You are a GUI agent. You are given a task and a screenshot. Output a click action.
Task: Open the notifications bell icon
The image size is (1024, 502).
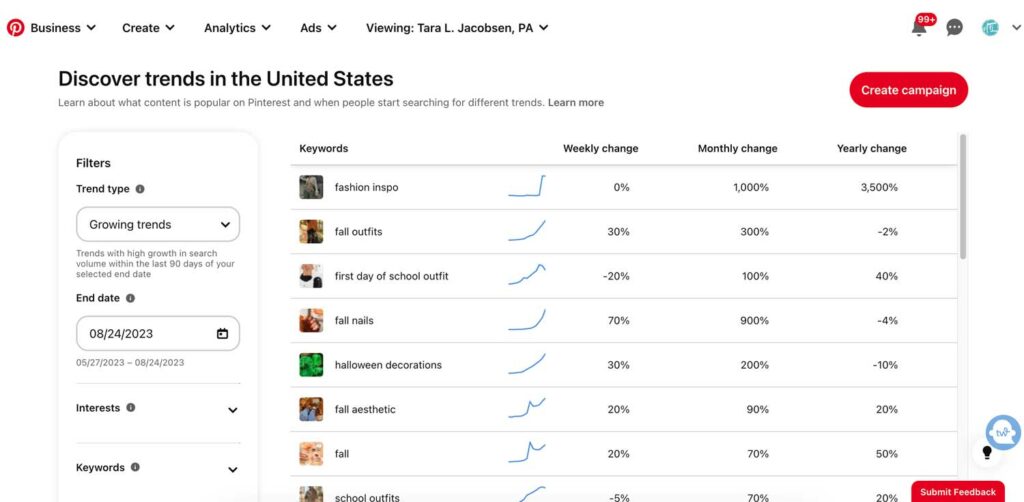[x=919, y=28]
